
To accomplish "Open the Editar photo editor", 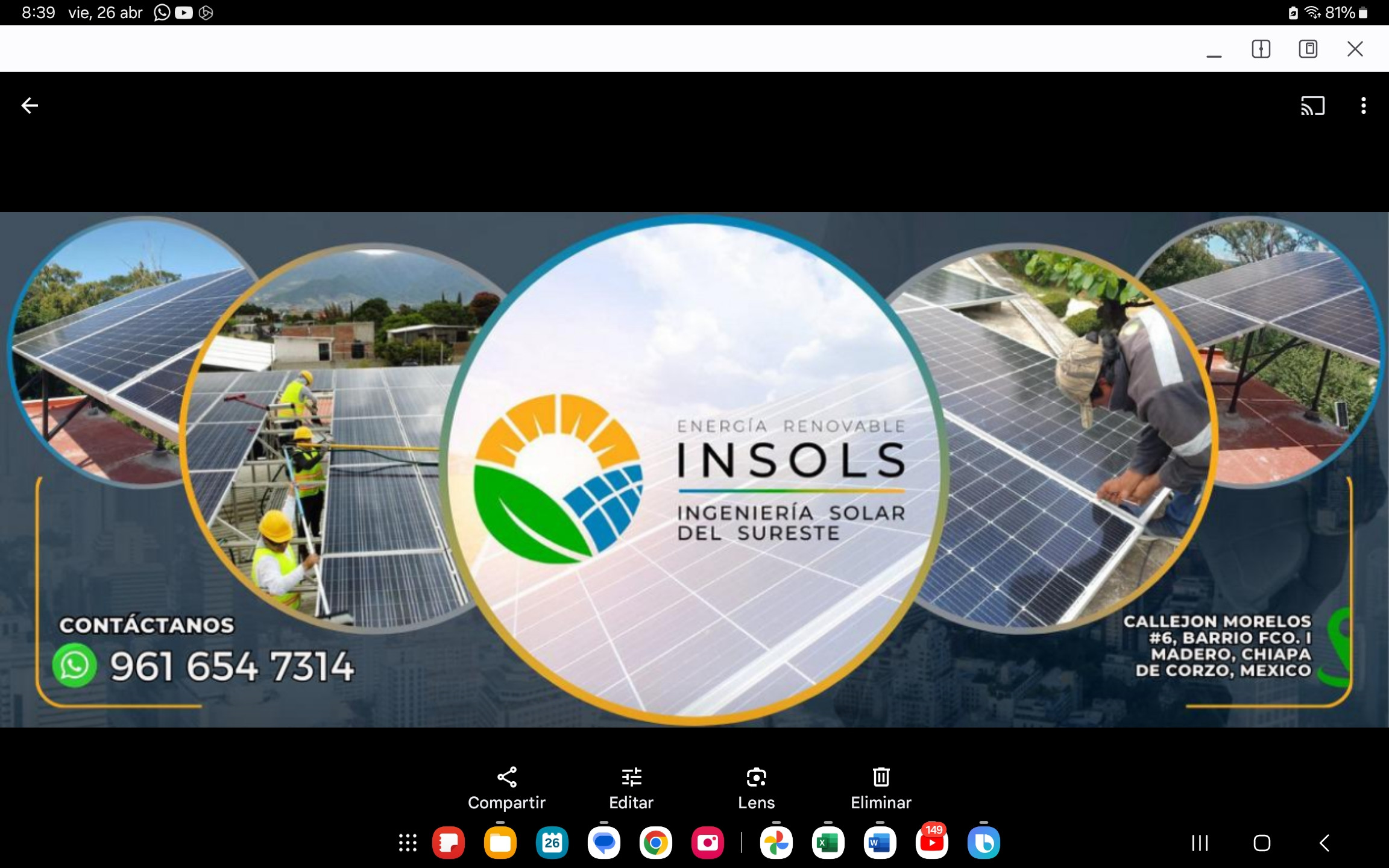I will pyautogui.click(x=631, y=788).
